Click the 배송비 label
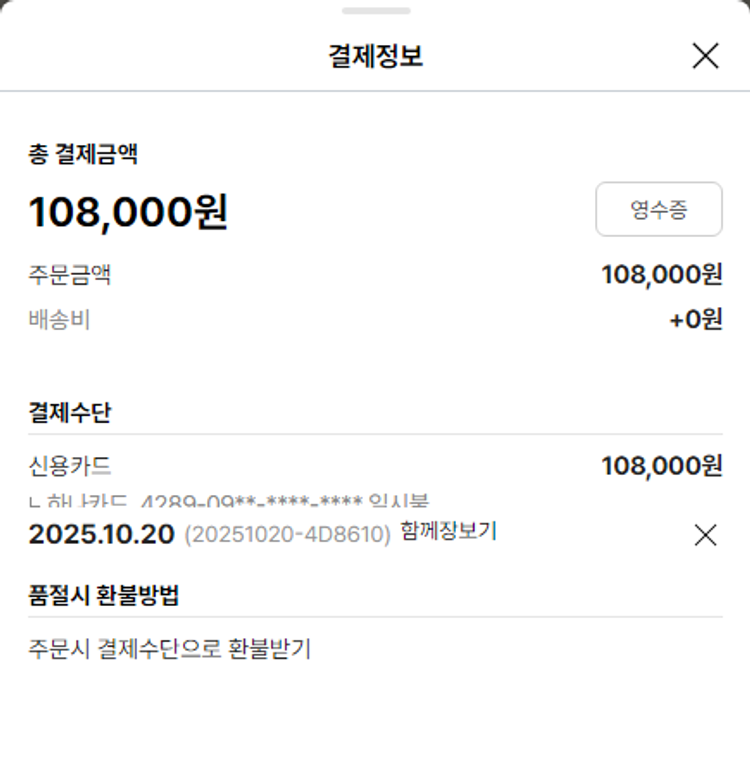Image resolution: width=750 pixels, height=769 pixels. point(60,321)
